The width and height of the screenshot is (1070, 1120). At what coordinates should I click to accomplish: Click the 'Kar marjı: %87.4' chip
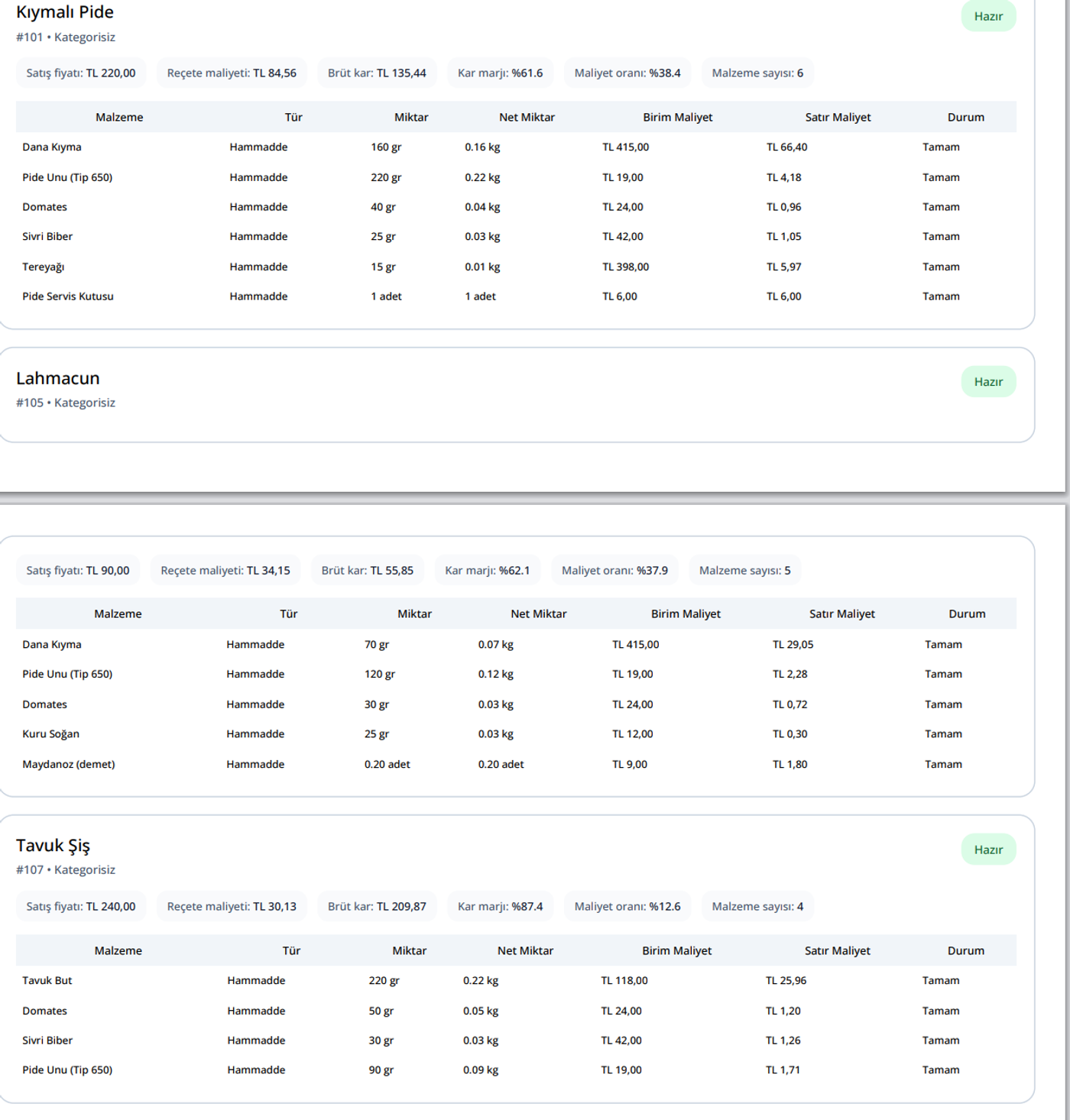[500, 907]
